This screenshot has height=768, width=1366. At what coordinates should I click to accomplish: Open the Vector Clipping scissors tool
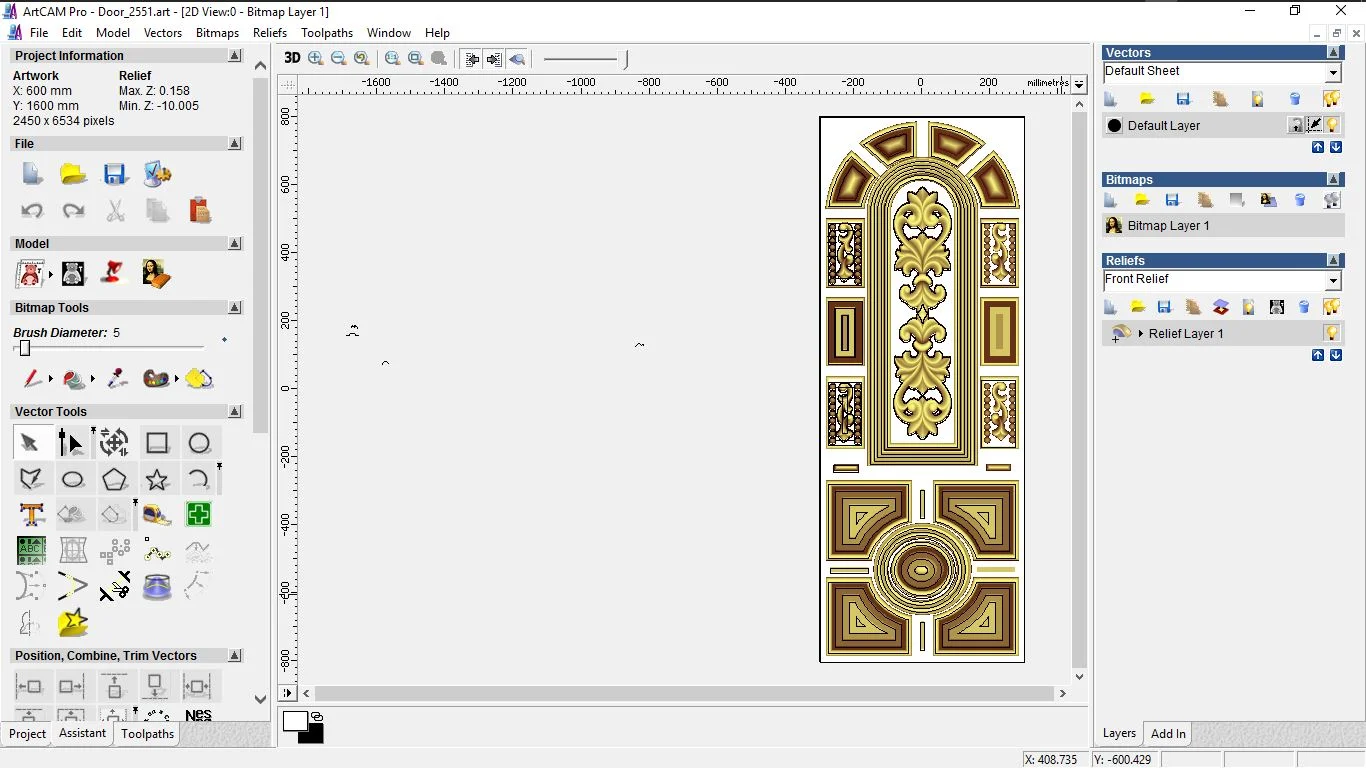115,586
